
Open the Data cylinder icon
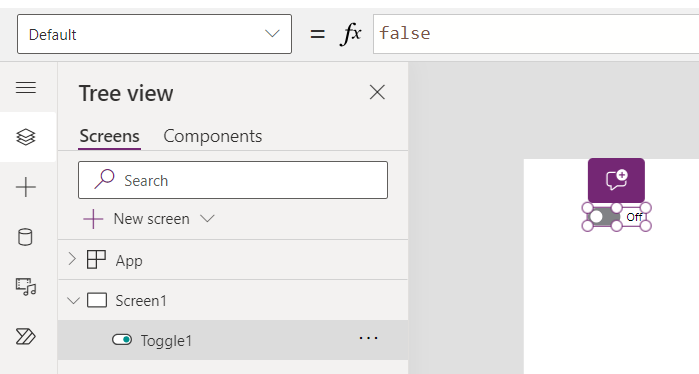pyautogui.click(x=25, y=237)
